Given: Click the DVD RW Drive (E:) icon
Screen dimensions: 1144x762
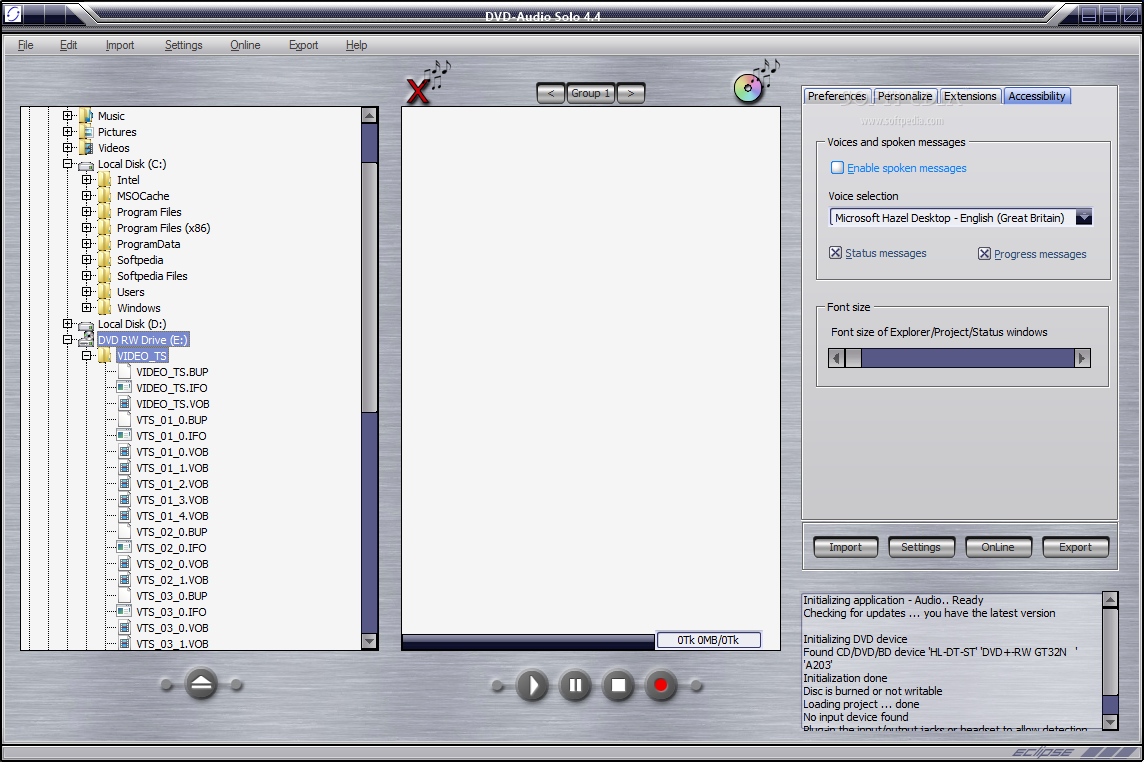Looking at the screenshot, I should pos(86,339).
